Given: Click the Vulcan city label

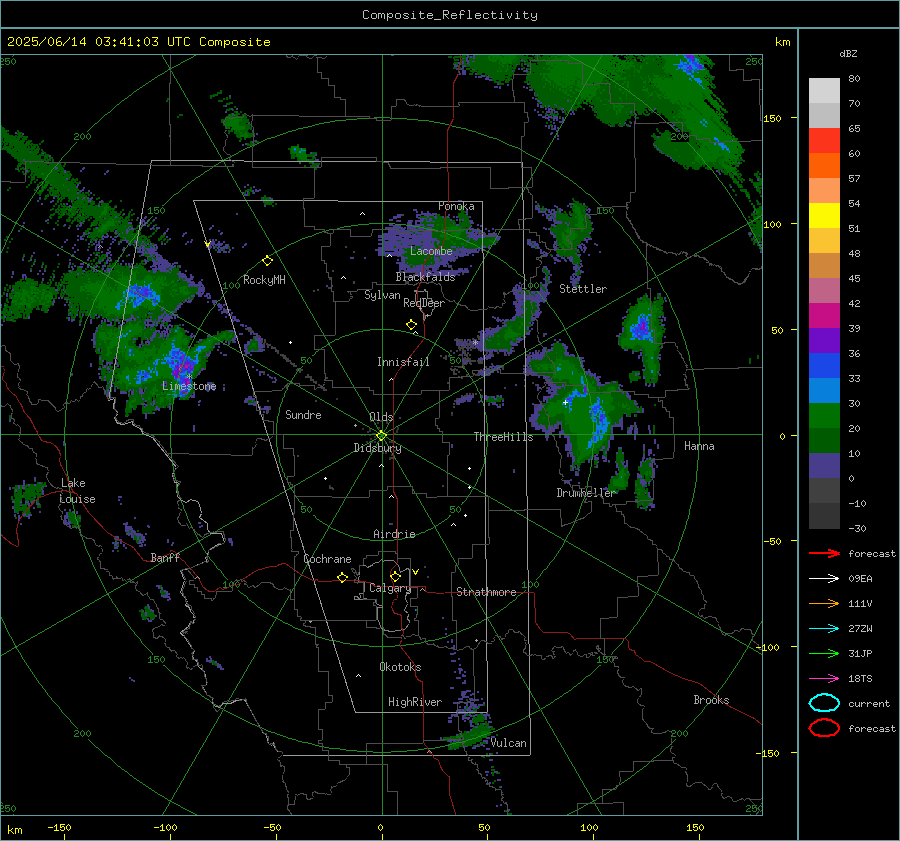Looking at the screenshot, I should 509,743.
